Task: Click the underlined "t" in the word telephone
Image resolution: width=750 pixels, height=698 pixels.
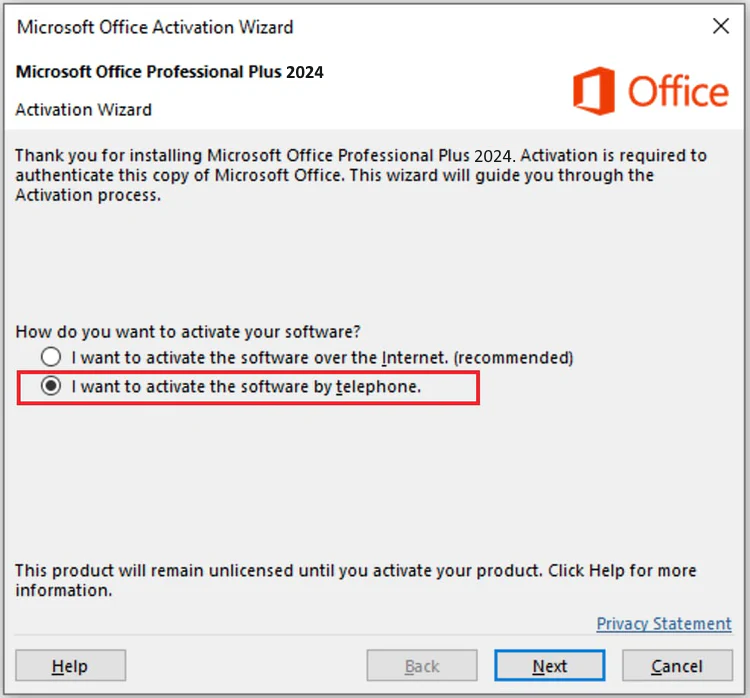Action: click(x=340, y=386)
